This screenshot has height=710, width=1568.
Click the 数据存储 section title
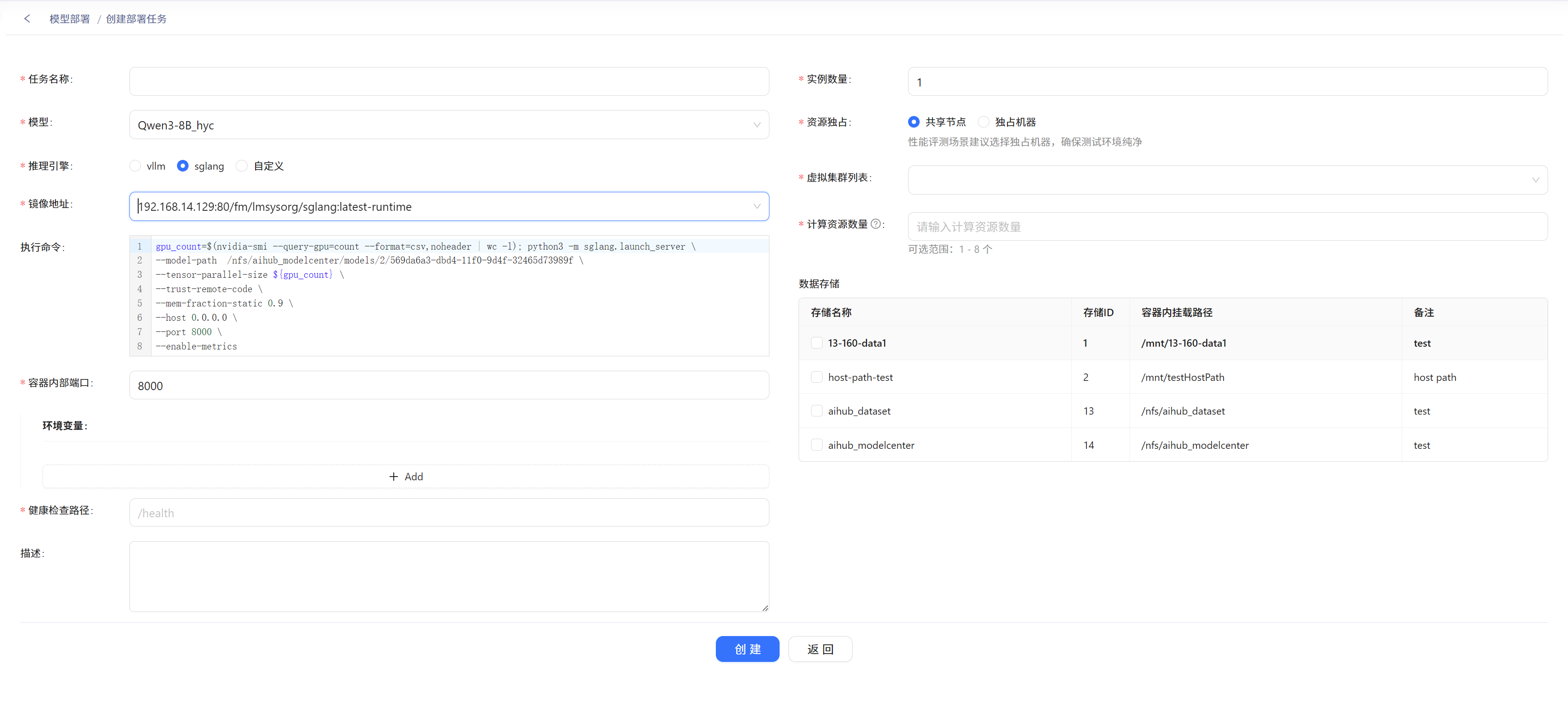point(819,284)
